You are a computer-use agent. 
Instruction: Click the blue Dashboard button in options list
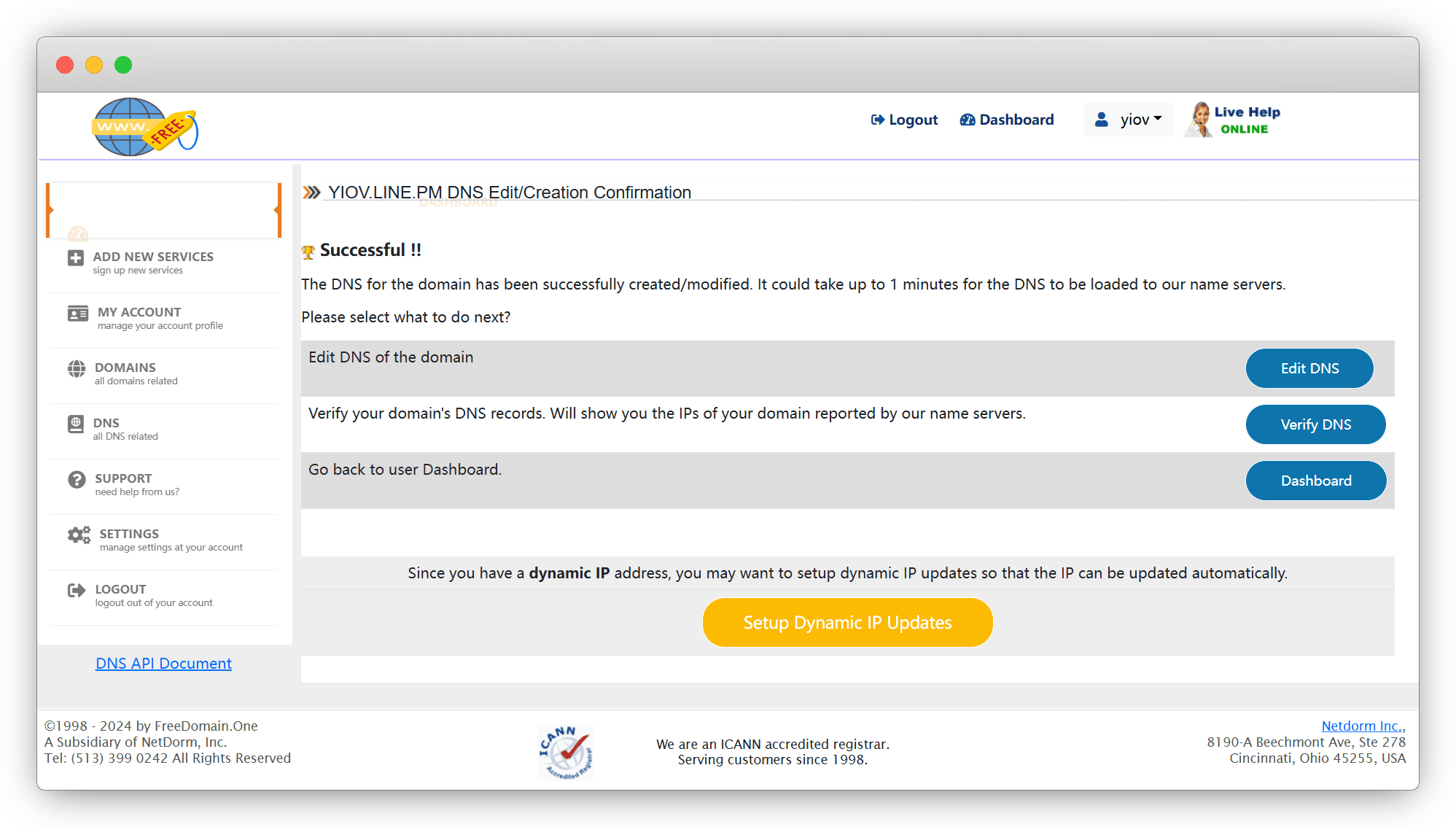pos(1315,481)
